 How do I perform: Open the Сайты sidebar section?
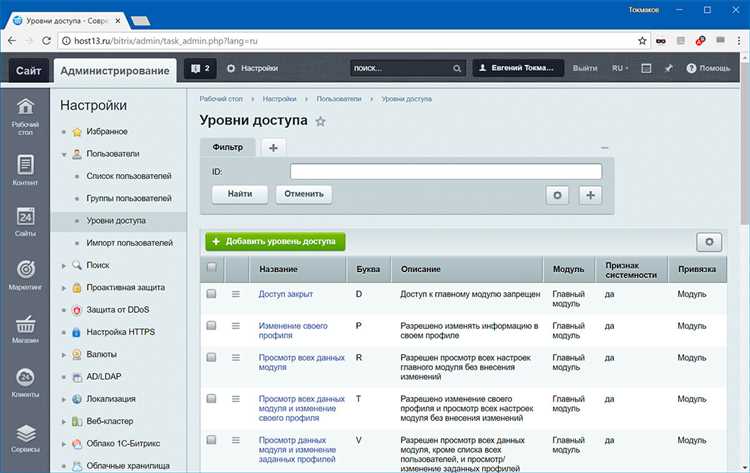[x=25, y=221]
